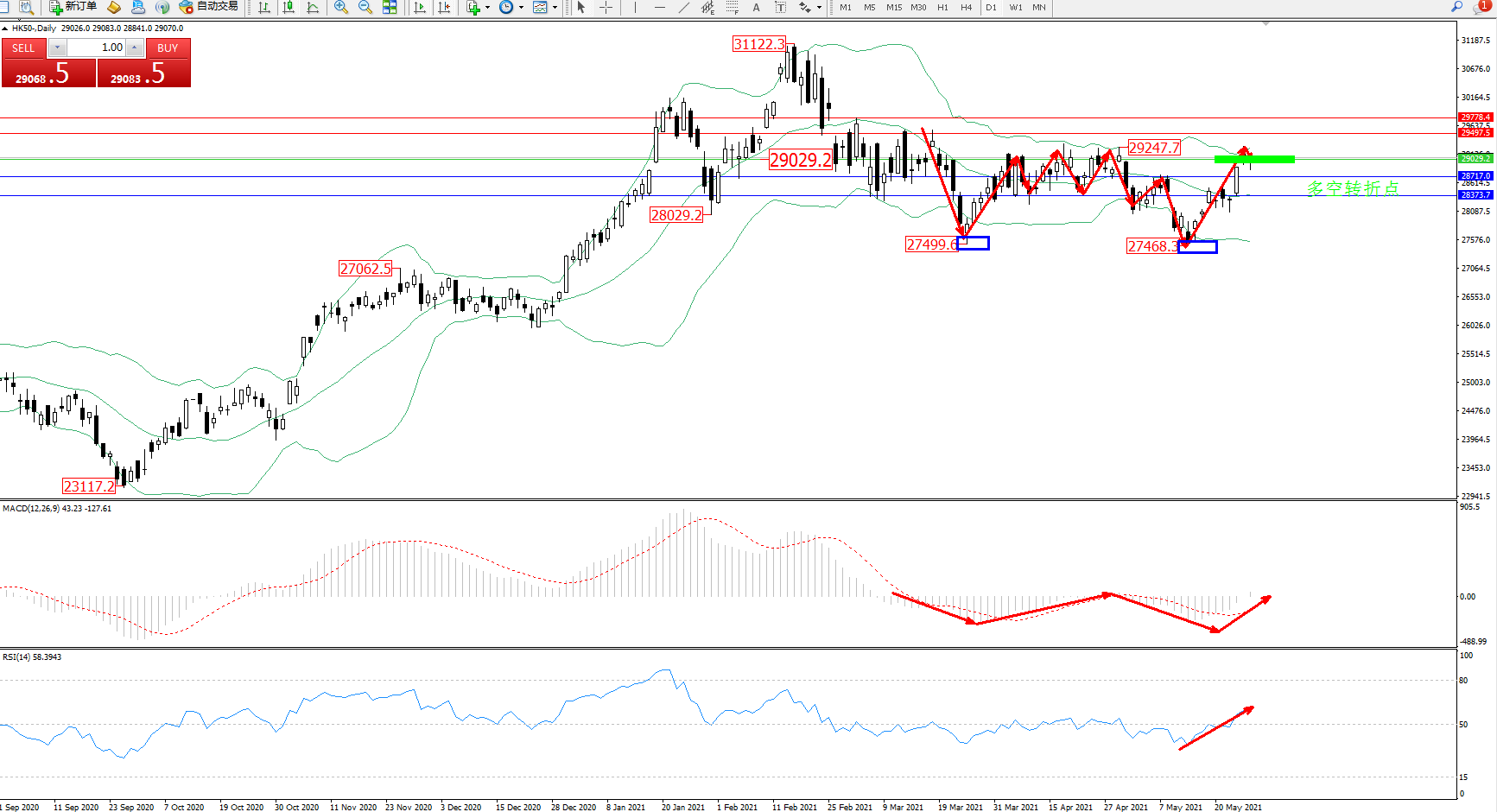Image resolution: width=1497 pixels, height=812 pixels.
Task: Expand the chart templates dropdown
Action: 554,7
